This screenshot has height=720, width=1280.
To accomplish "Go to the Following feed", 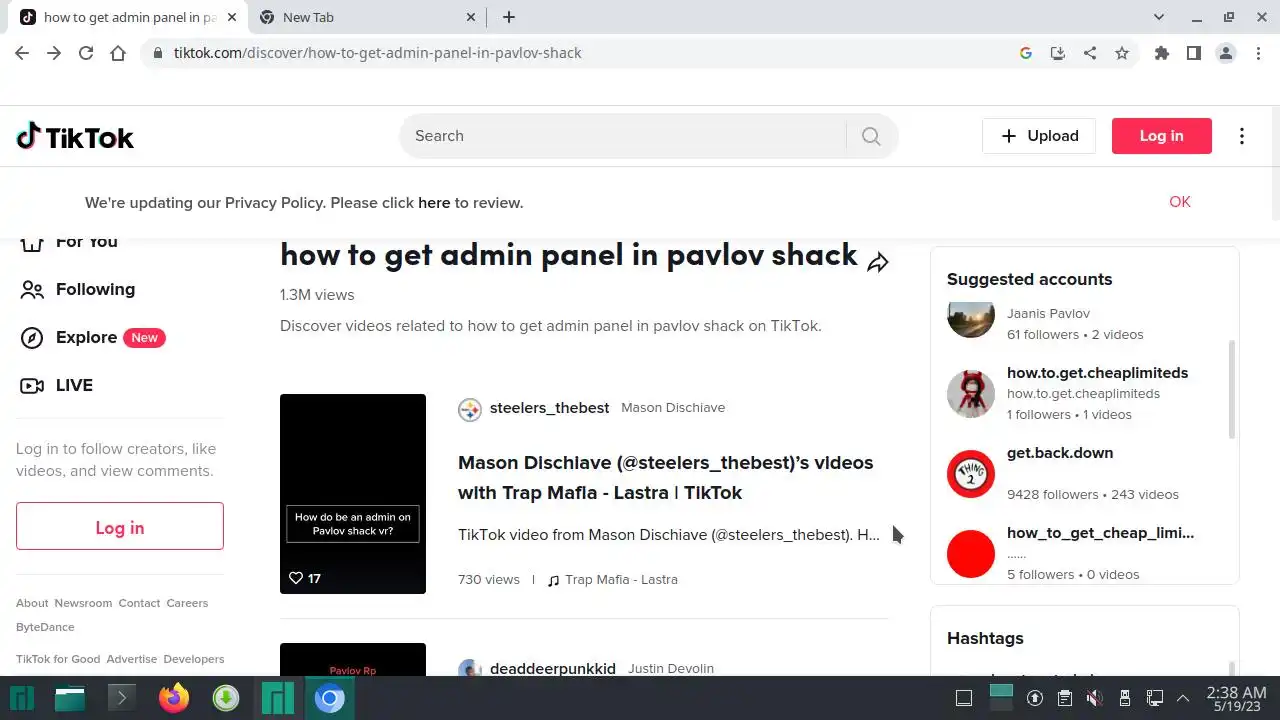I will (x=95, y=290).
